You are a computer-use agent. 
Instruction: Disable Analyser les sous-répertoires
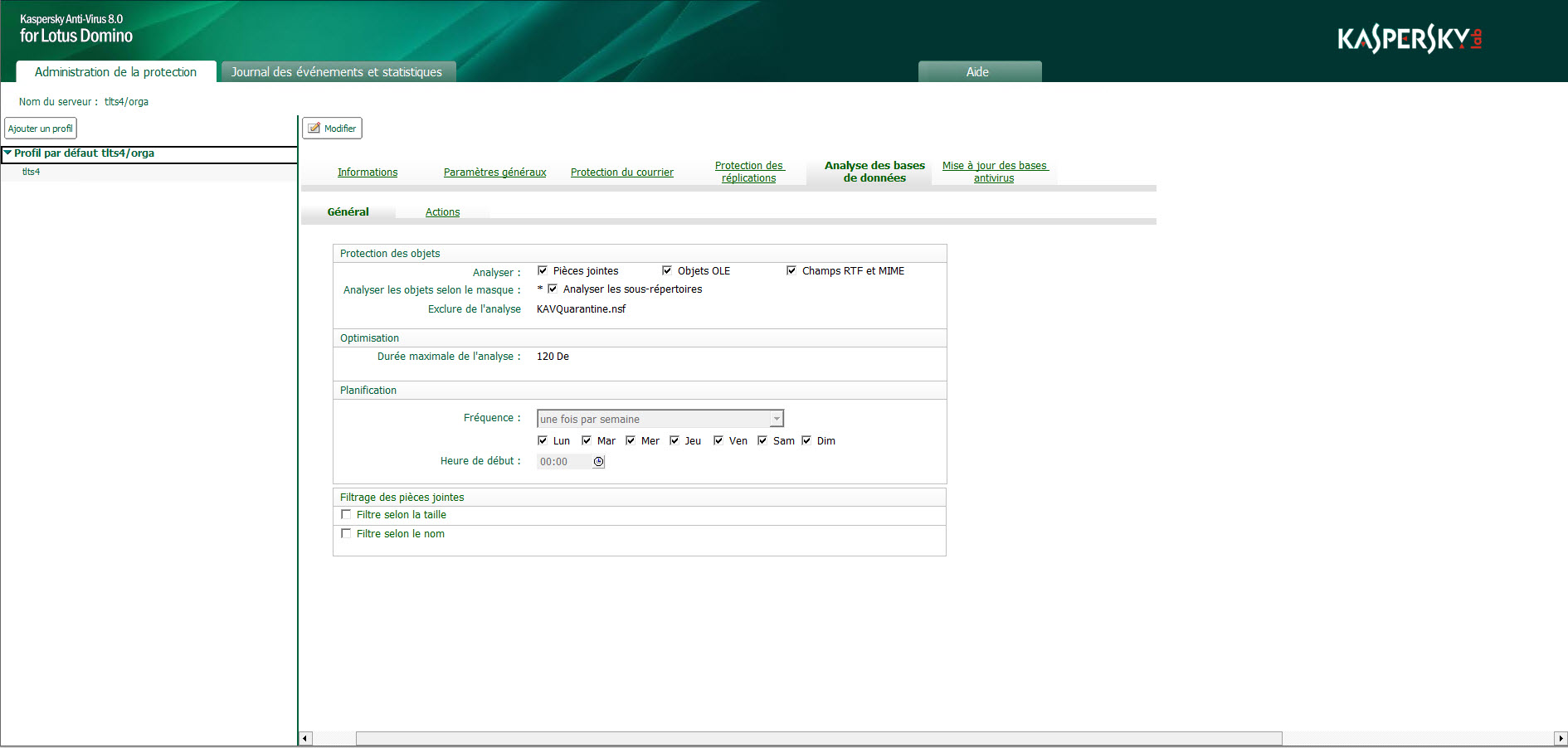(x=553, y=289)
